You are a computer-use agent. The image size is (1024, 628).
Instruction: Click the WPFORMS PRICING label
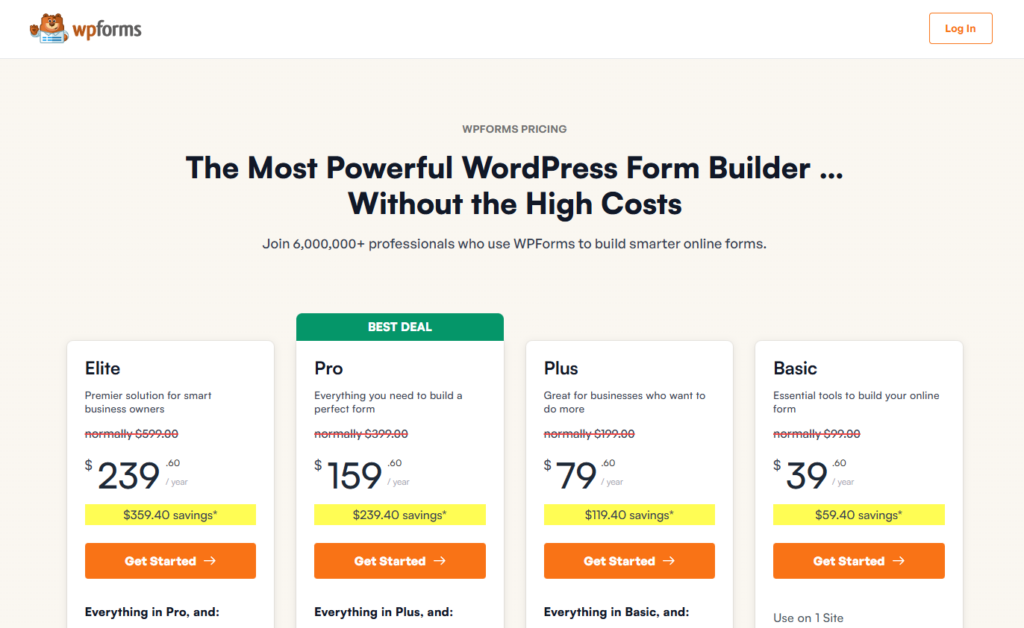[514, 129]
